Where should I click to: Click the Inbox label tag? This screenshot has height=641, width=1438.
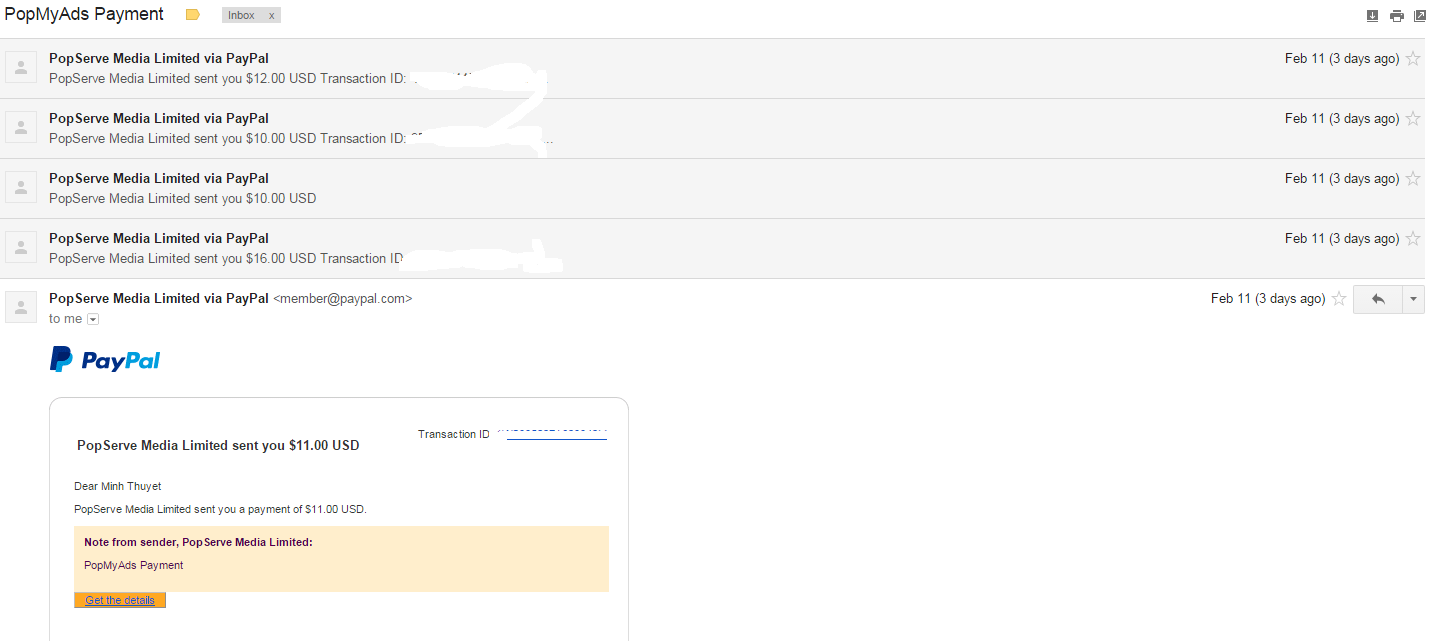coord(241,16)
